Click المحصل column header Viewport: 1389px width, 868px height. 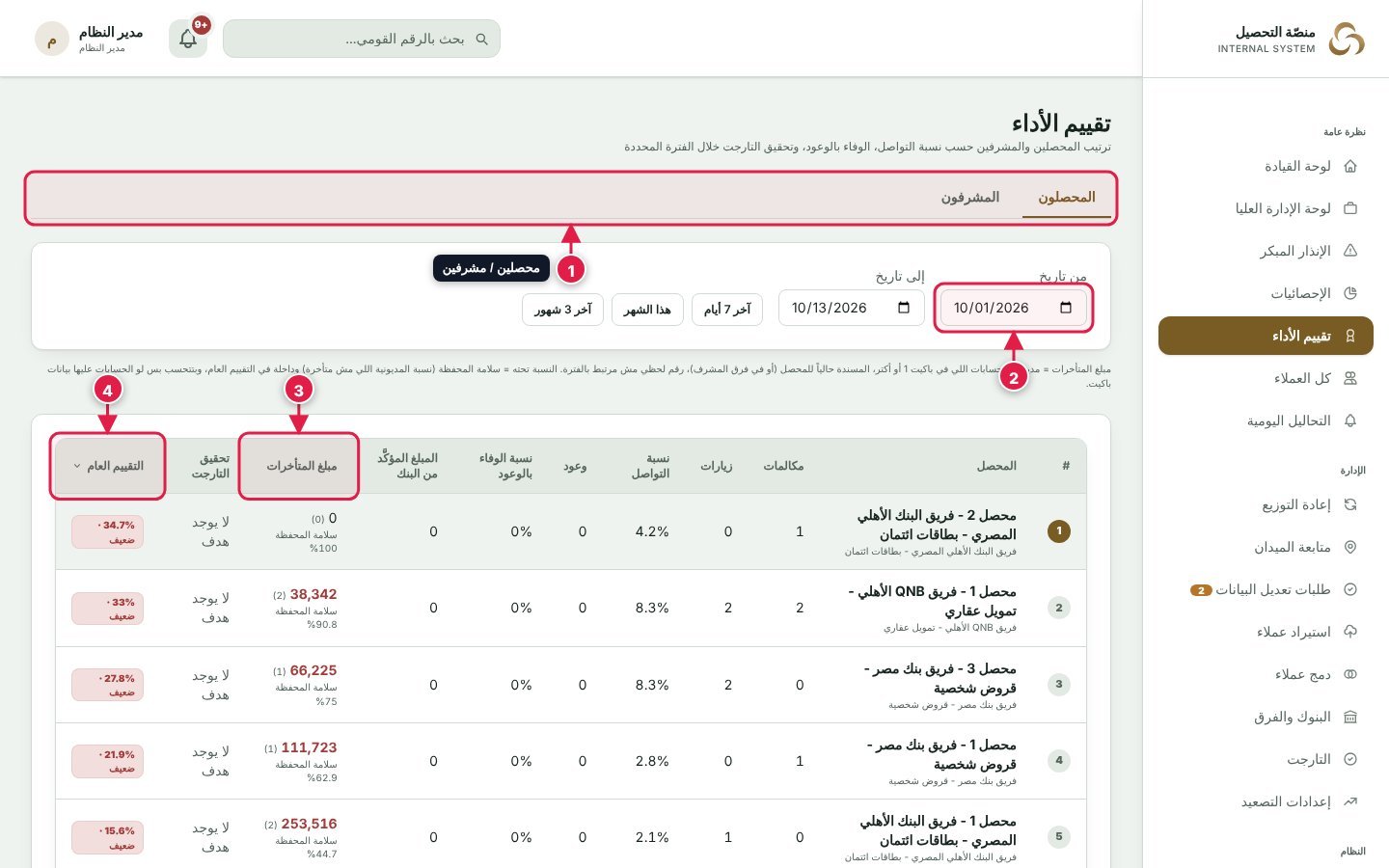[996, 466]
